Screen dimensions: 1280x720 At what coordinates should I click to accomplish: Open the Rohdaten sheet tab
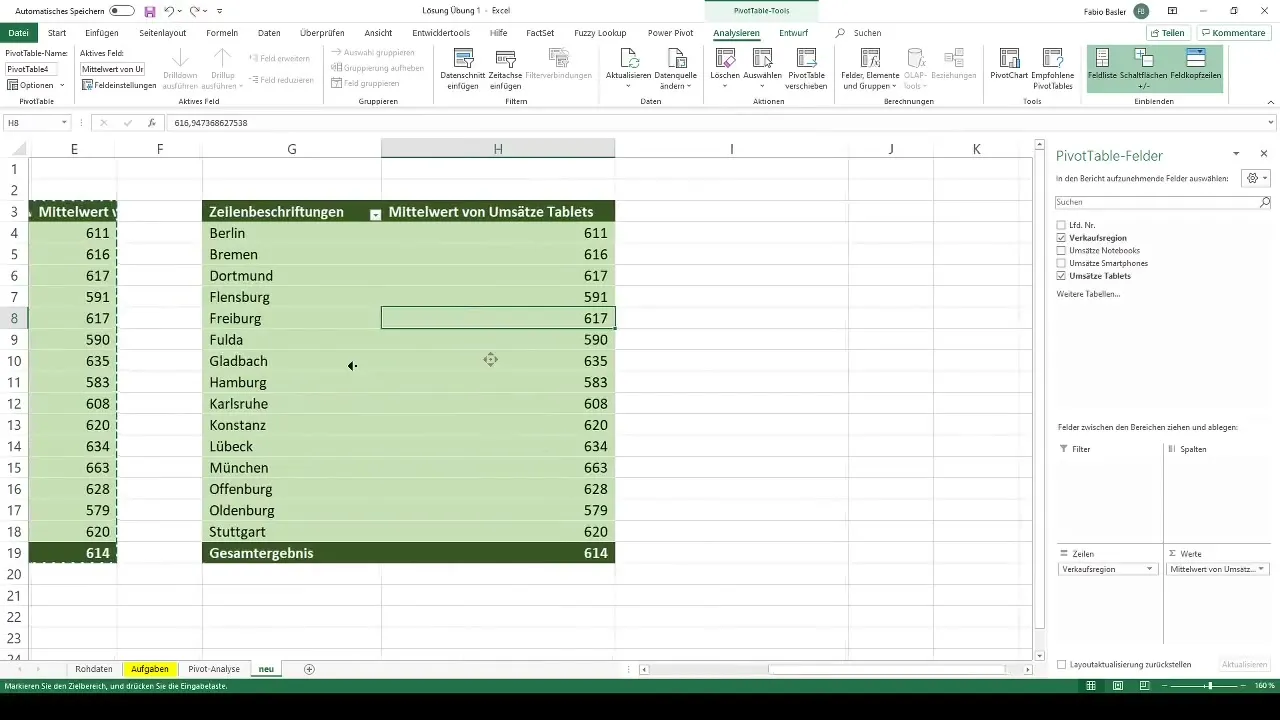[x=94, y=669]
